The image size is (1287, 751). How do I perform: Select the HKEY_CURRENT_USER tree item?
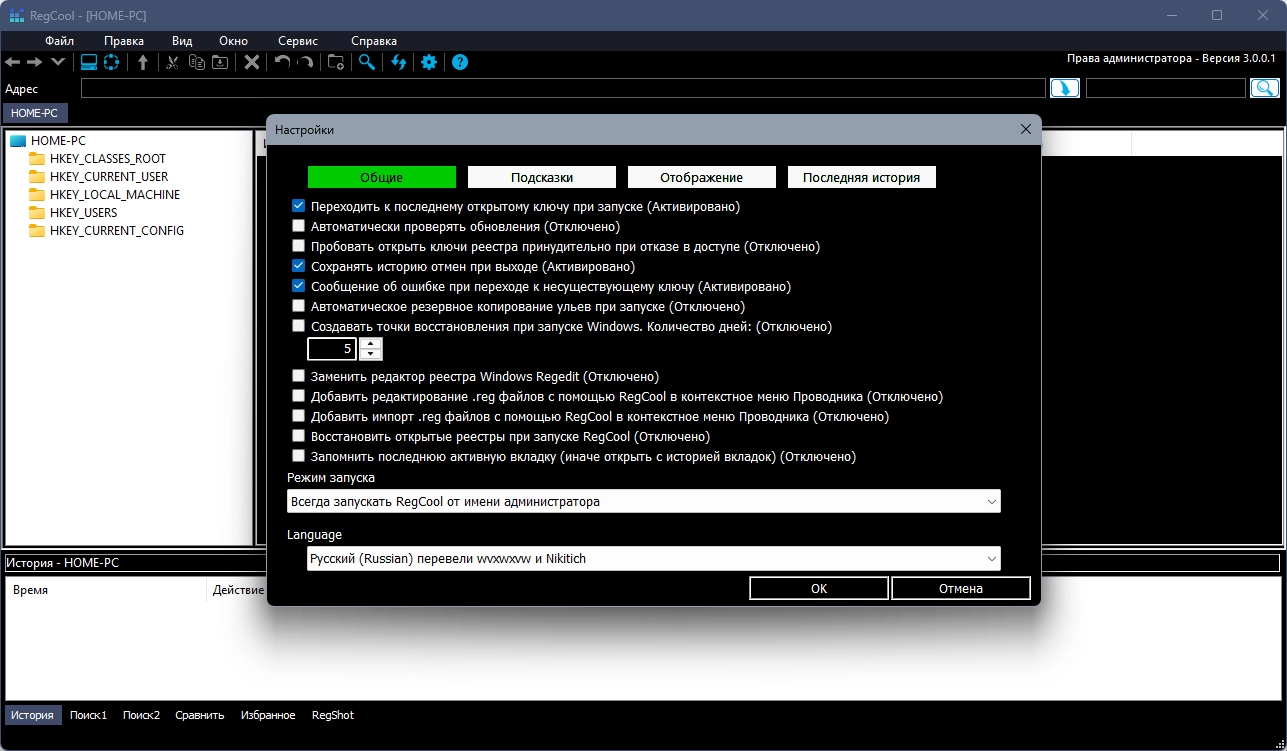point(109,177)
